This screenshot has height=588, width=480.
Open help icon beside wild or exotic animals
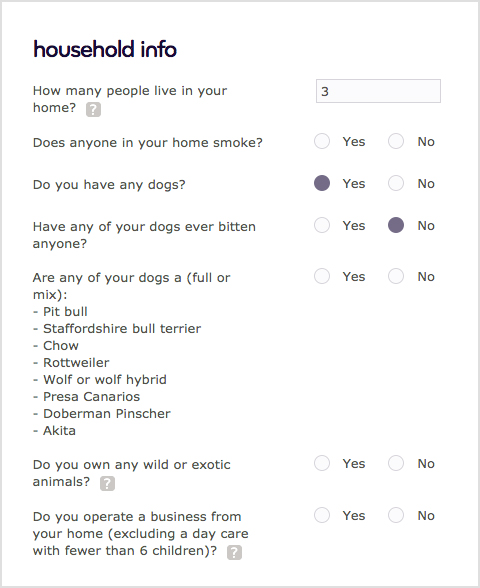coord(107,483)
